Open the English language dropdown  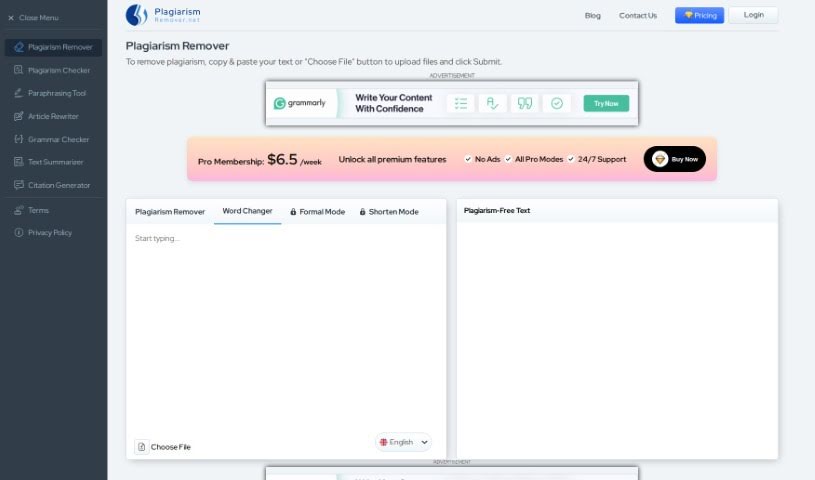403,442
